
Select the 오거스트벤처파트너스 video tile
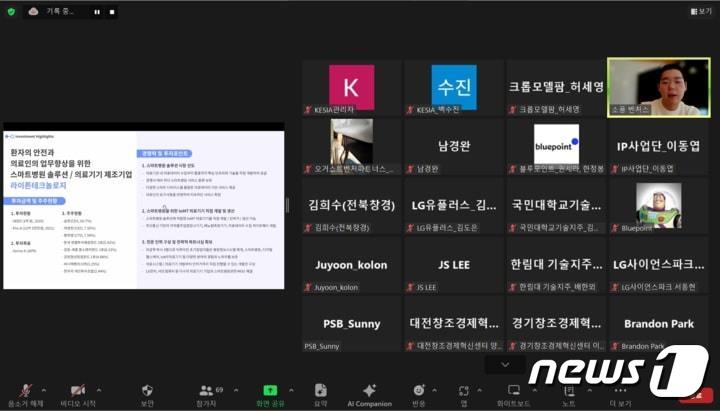point(352,146)
